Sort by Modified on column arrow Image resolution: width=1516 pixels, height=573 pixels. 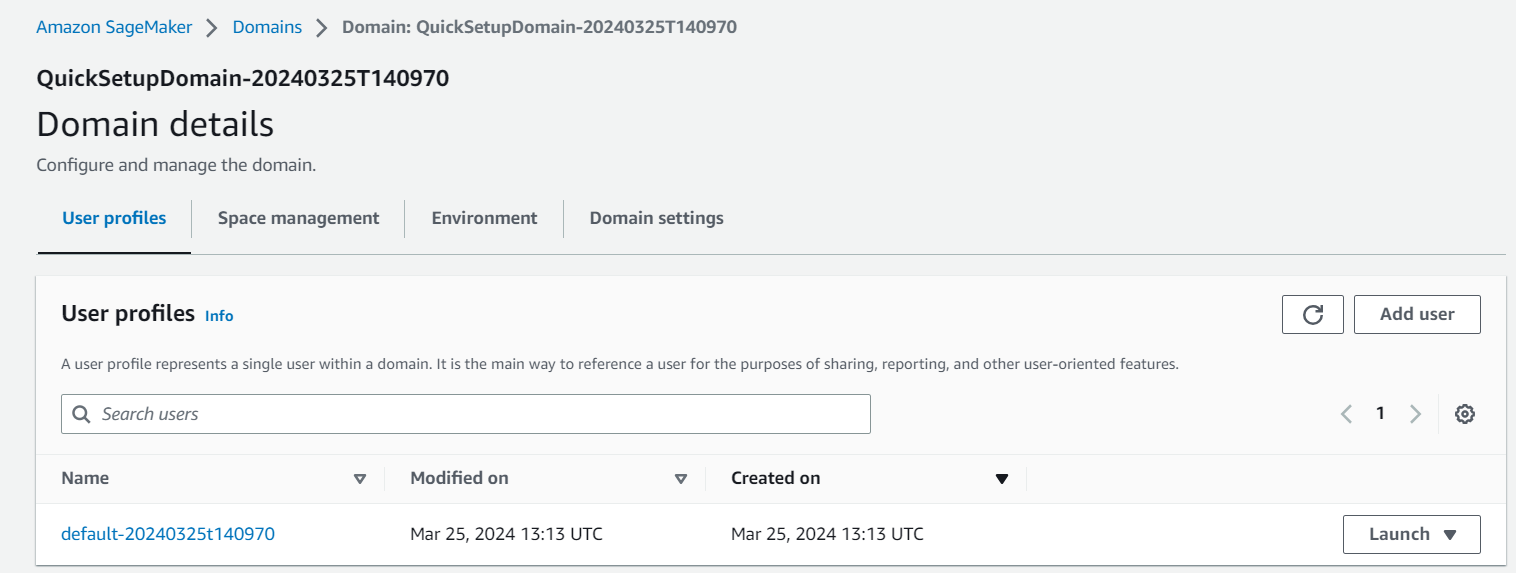tap(681, 479)
